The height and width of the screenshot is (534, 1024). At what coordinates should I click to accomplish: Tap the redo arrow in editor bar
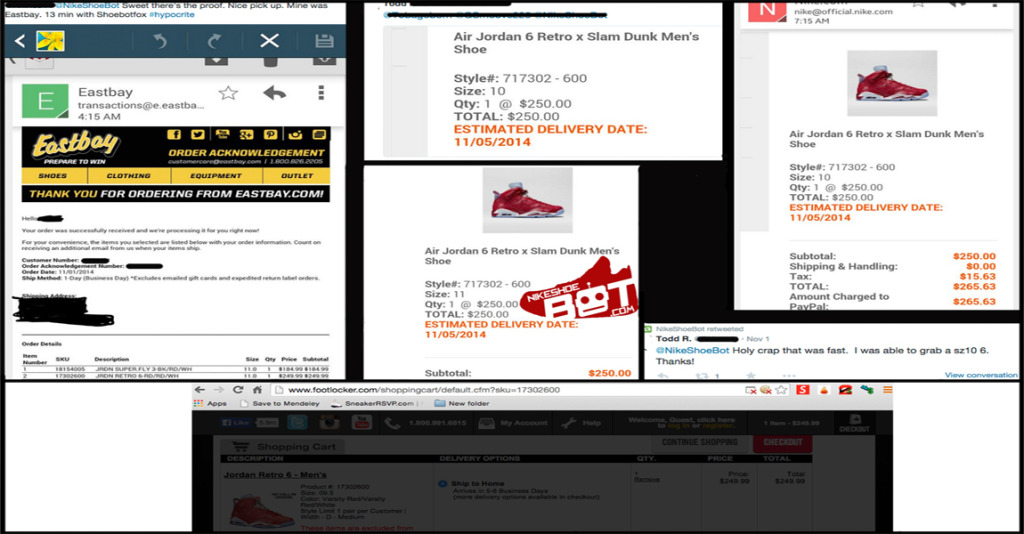pos(213,41)
